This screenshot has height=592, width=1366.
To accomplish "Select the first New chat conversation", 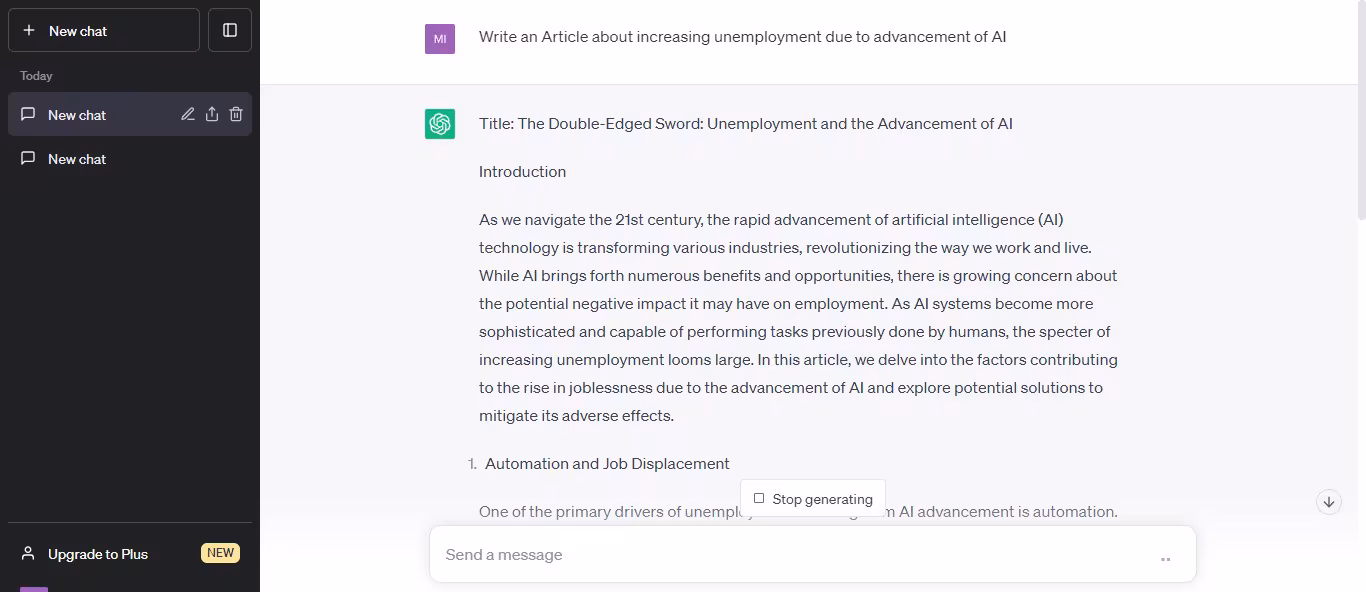I will tap(77, 115).
